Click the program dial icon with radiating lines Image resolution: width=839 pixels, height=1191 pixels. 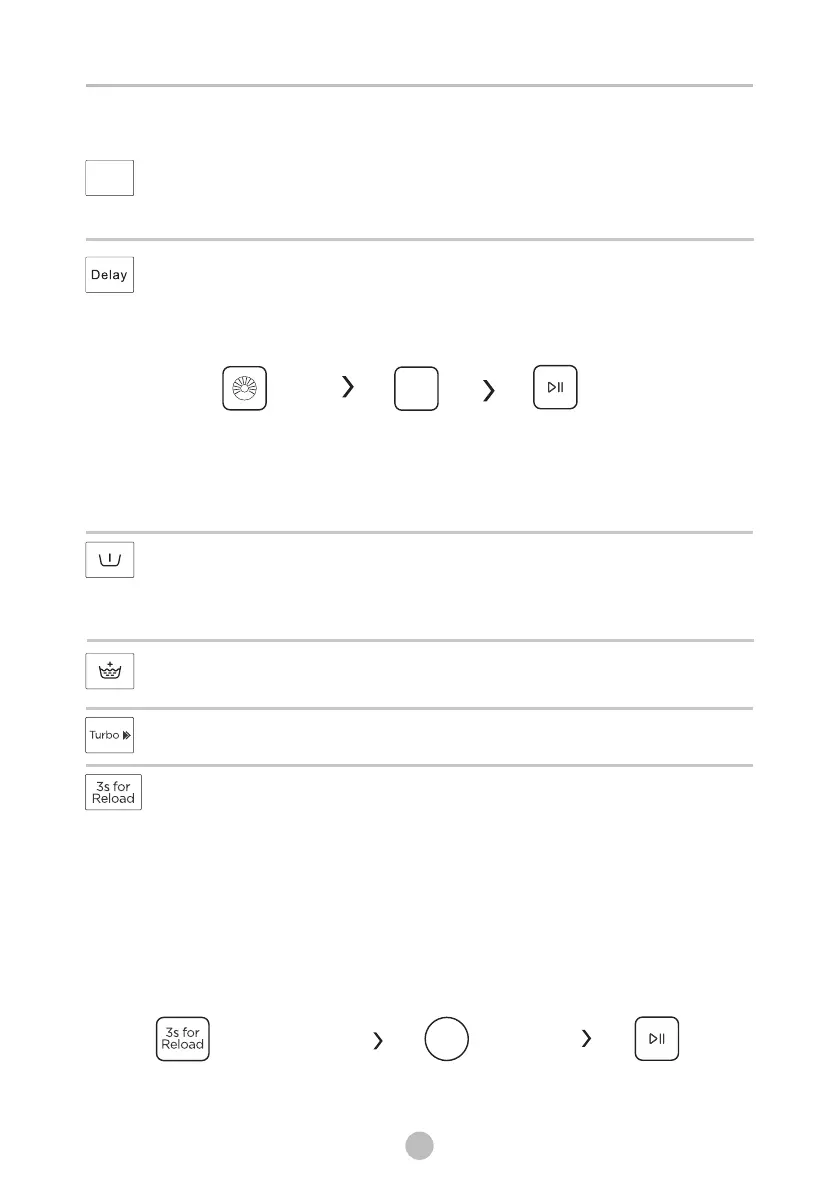244,388
